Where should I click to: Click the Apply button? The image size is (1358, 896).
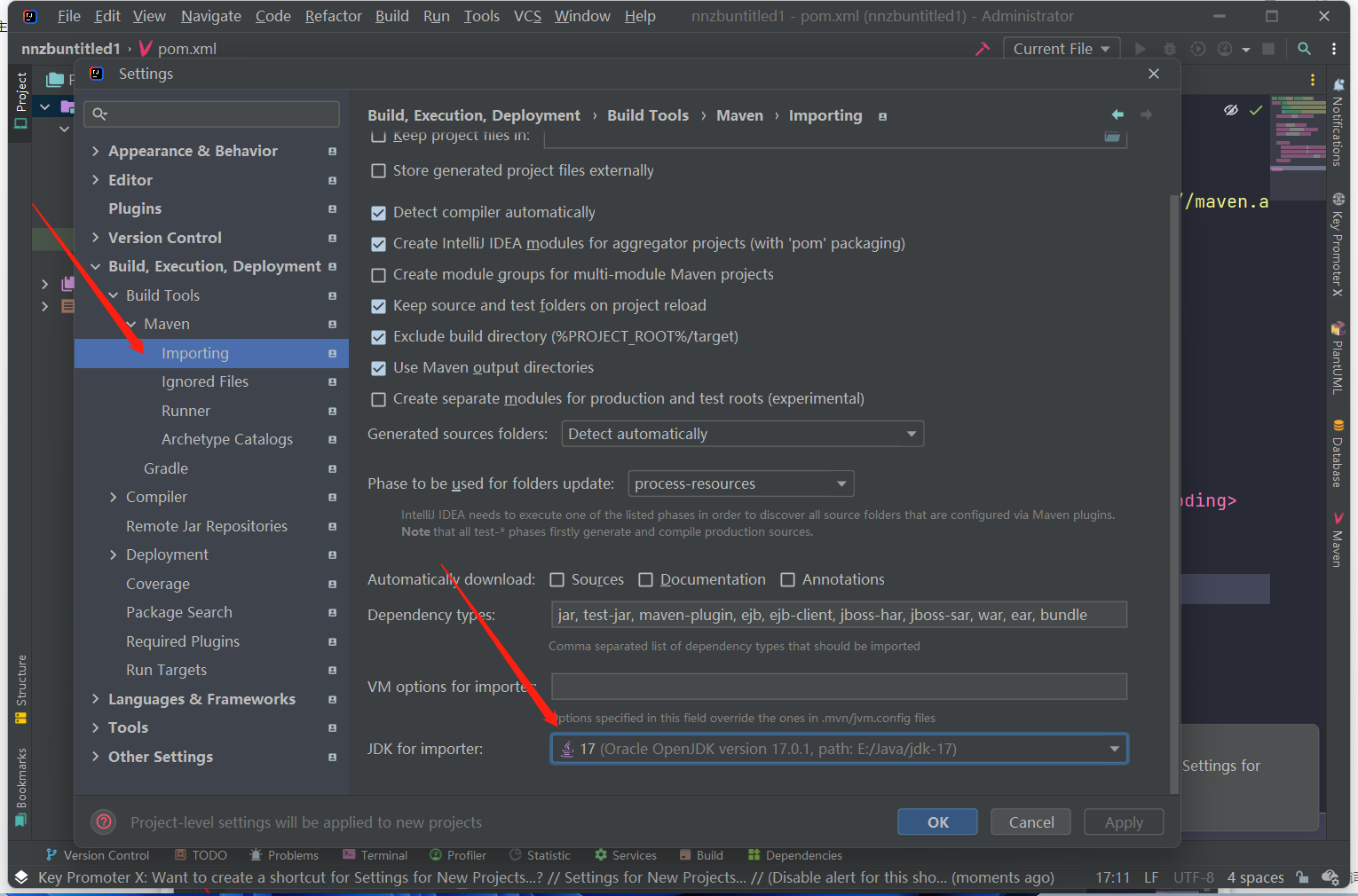1123,821
